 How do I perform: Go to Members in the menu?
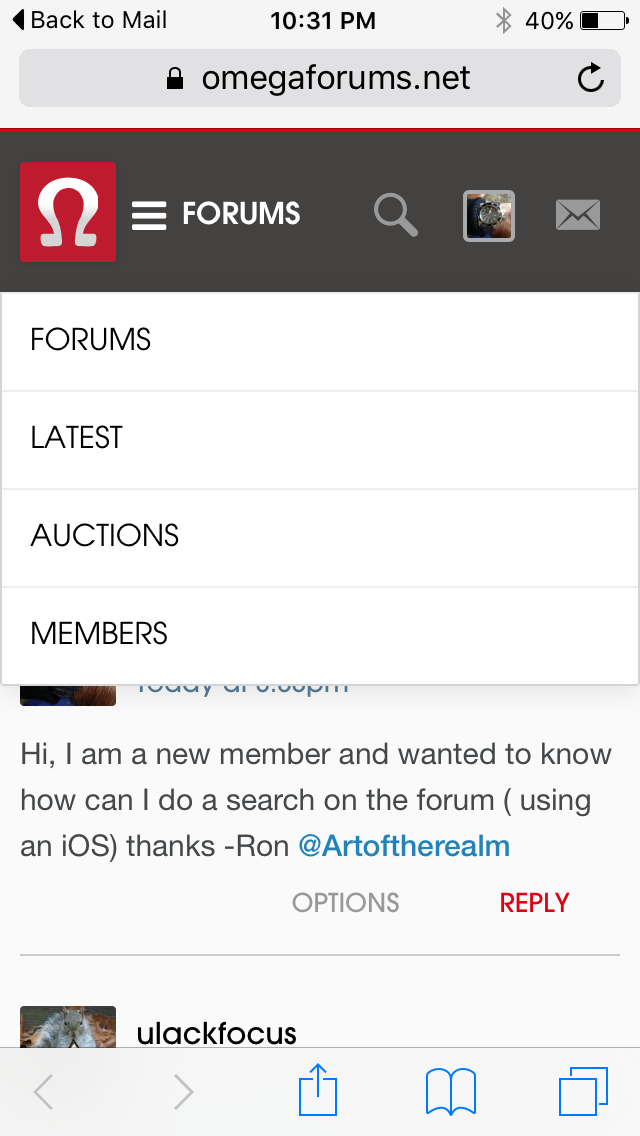click(99, 634)
